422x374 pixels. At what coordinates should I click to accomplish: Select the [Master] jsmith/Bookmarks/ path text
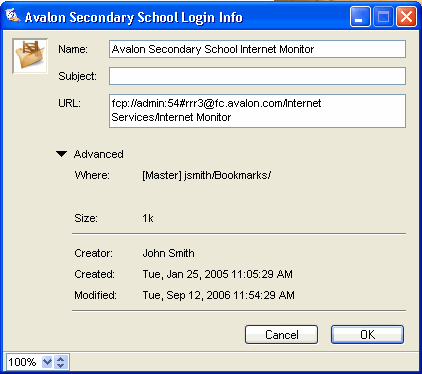point(207,175)
